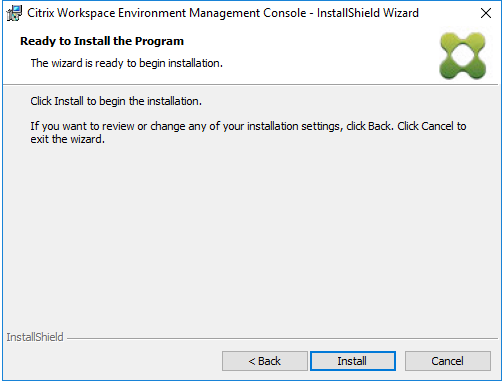Click the green Citrix logo
Viewport: 504px width, 381px height.
click(x=463, y=56)
